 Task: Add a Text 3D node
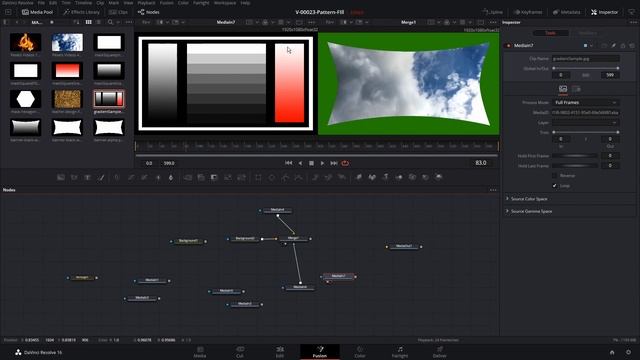pyautogui.click(x=386, y=177)
